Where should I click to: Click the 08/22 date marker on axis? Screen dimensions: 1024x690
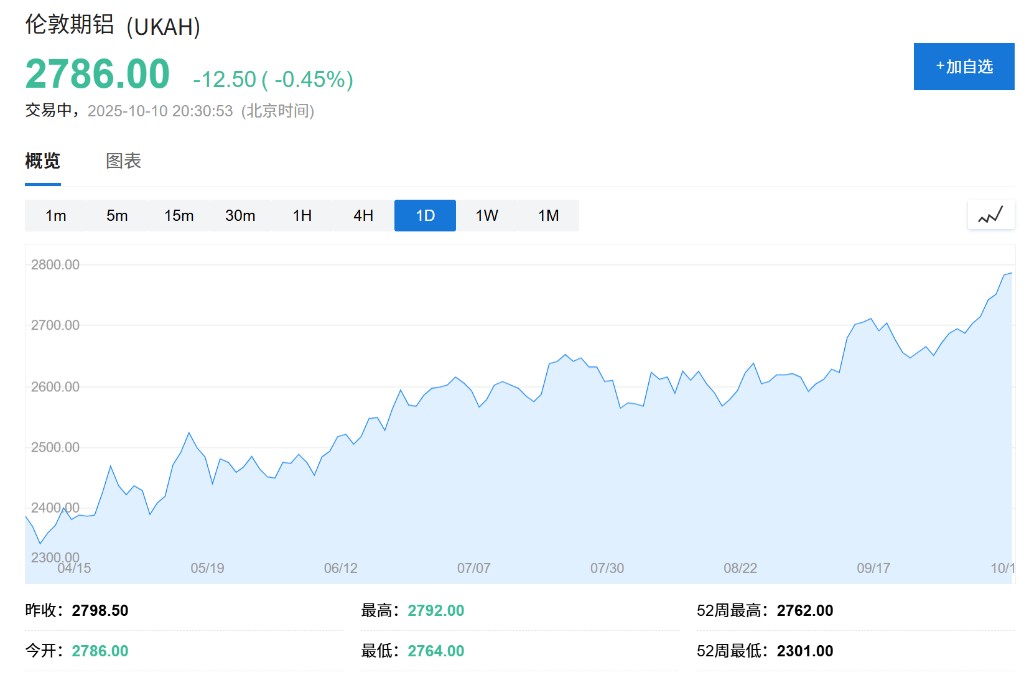click(x=740, y=568)
